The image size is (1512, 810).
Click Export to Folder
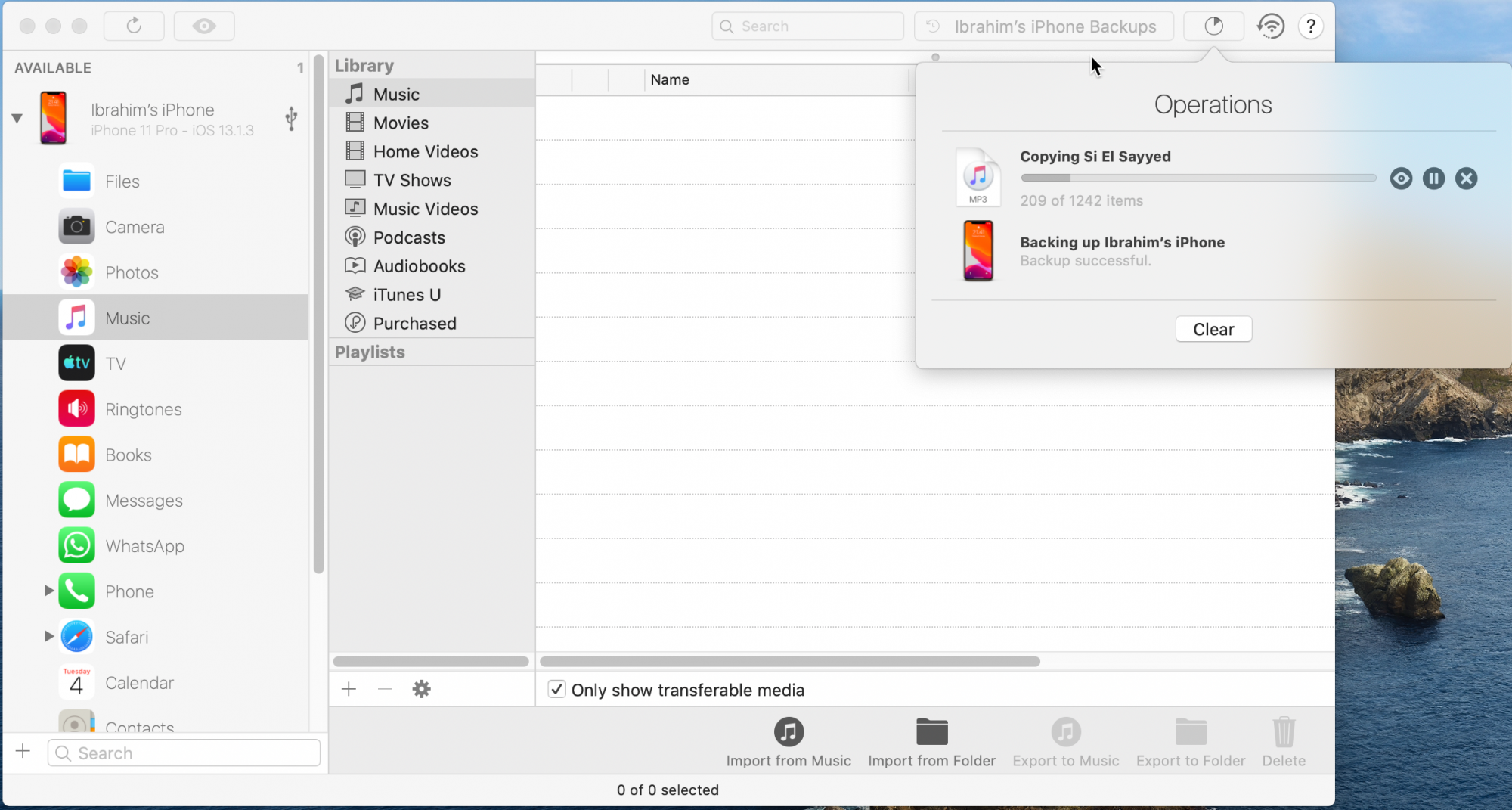(1191, 742)
